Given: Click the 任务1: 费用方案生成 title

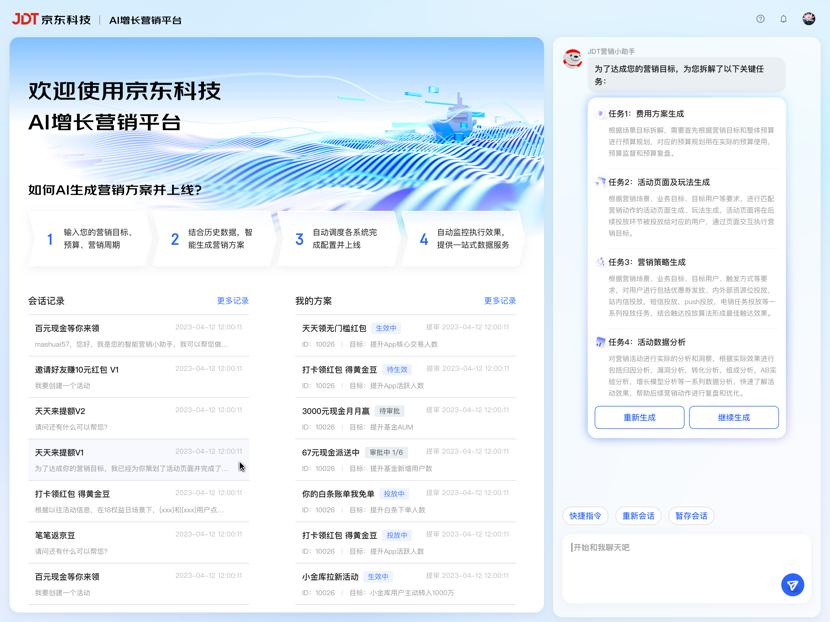Looking at the screenshot, I should 646,113.
